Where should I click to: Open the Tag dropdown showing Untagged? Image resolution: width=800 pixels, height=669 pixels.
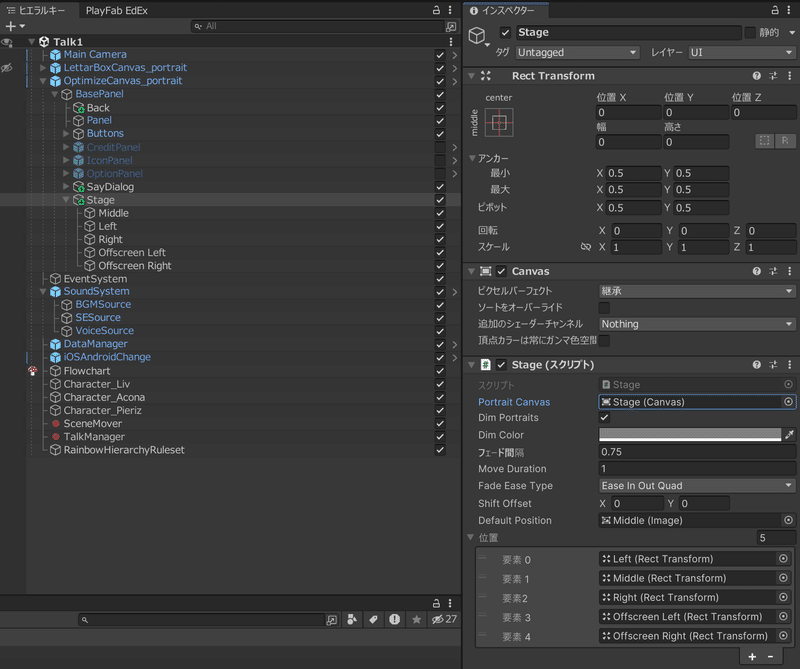(x=577, y=52)
